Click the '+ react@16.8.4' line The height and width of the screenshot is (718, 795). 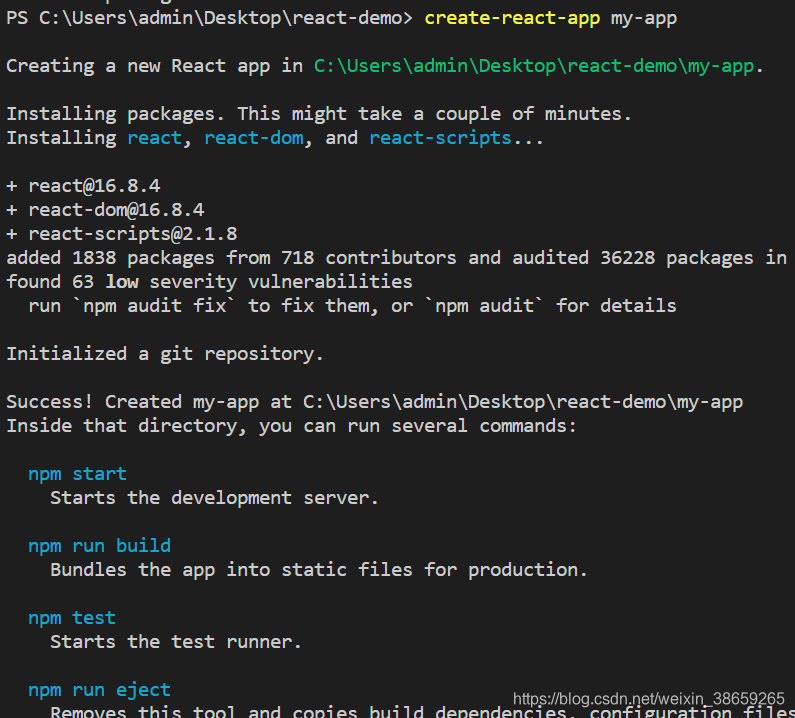(x=83, y=186)
